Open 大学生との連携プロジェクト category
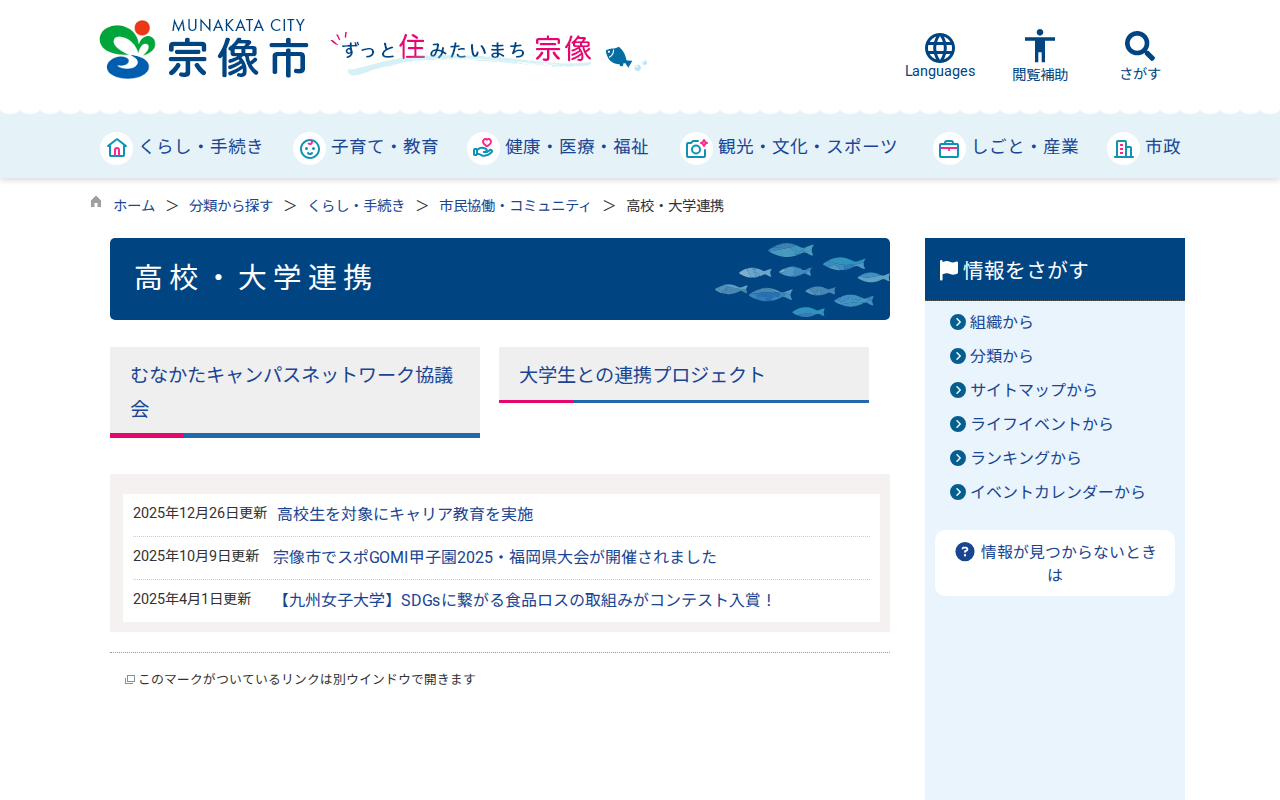Viewport: 1280px width, 800px height. pos(684,375)
